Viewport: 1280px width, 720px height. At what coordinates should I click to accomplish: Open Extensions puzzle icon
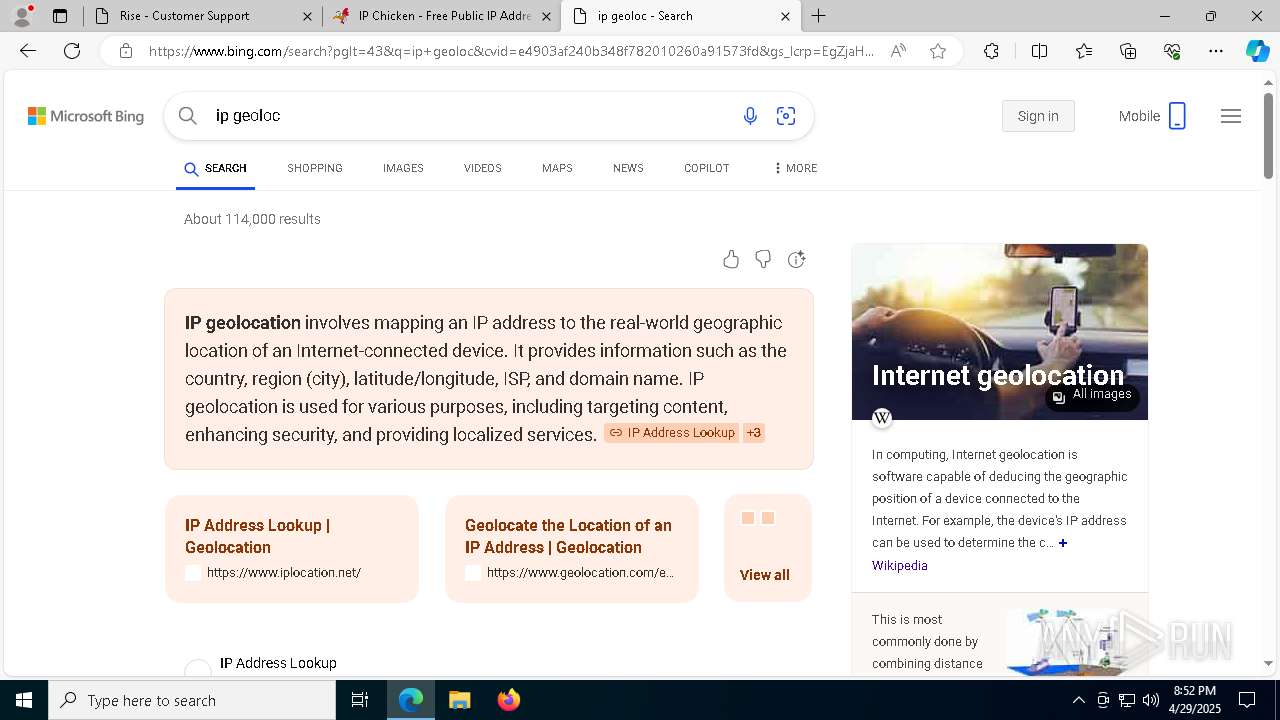tap(991, 51)
